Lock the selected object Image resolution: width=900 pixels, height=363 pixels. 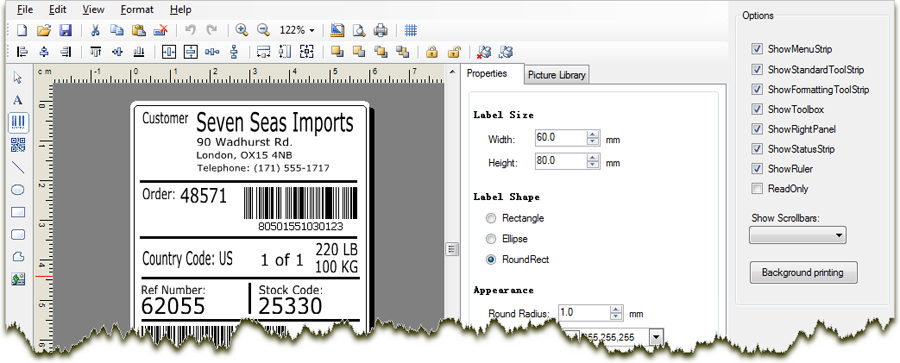pyautogui.click(x=432, y=52)
